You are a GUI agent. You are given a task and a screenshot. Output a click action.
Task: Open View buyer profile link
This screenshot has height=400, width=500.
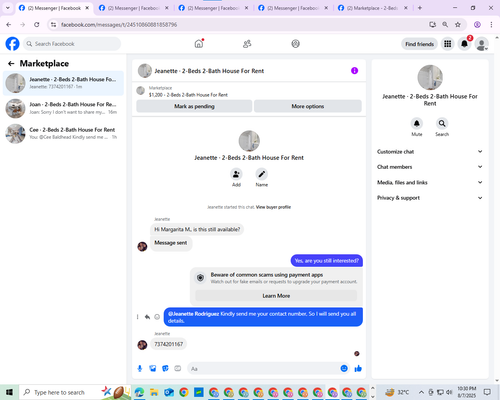click(273, 207)
